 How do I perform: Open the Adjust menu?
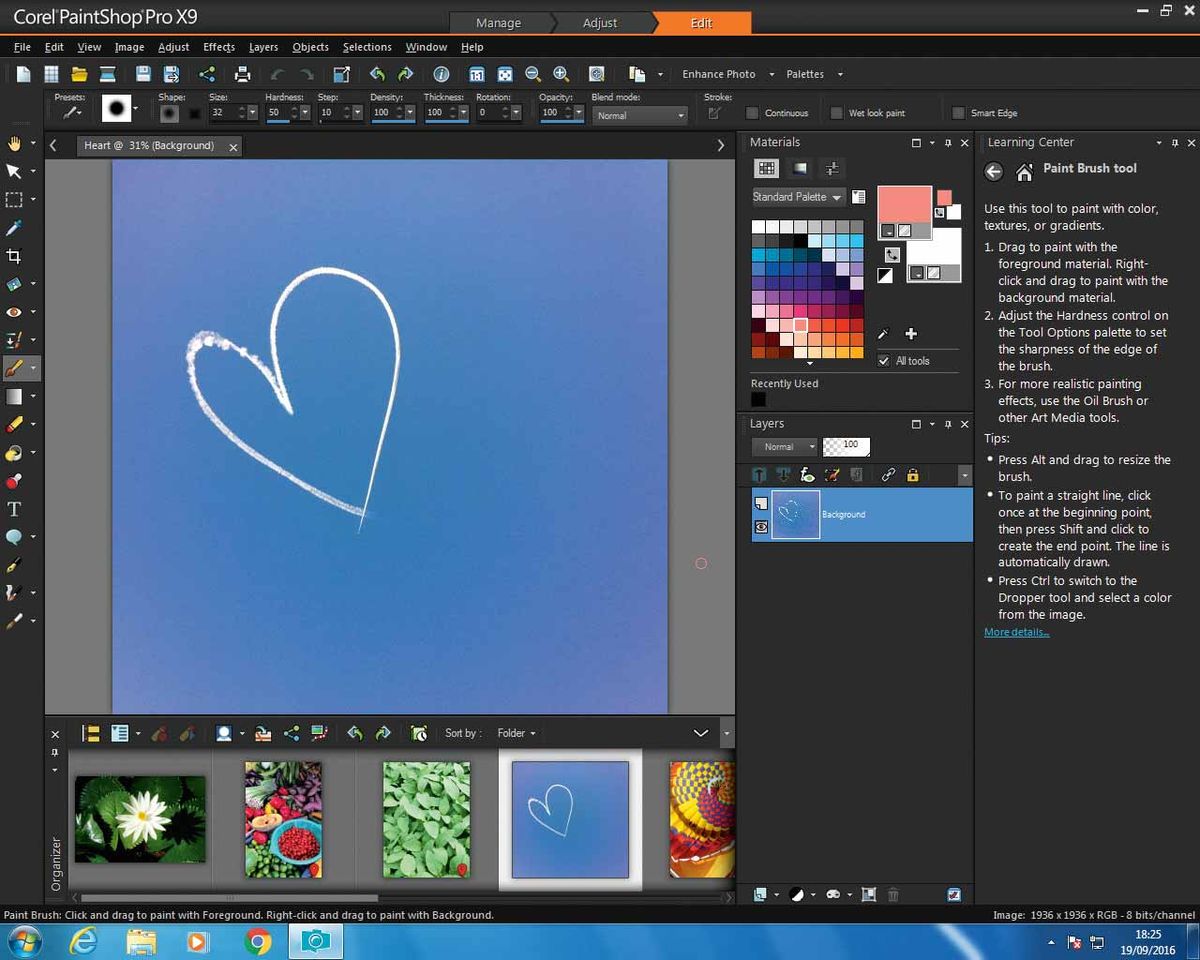pyautogui.click(x=173, y=47)
